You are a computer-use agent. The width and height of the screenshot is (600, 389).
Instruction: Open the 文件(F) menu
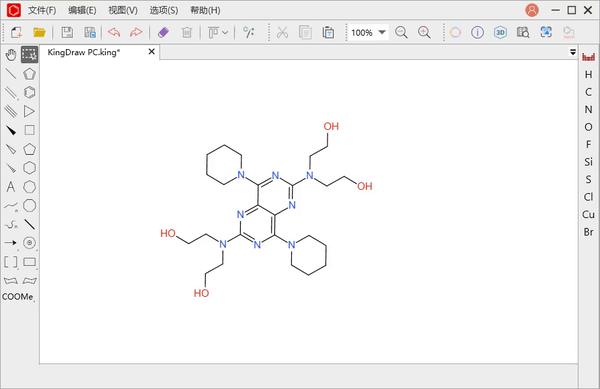pyautogui.click(x=42, y=10)
